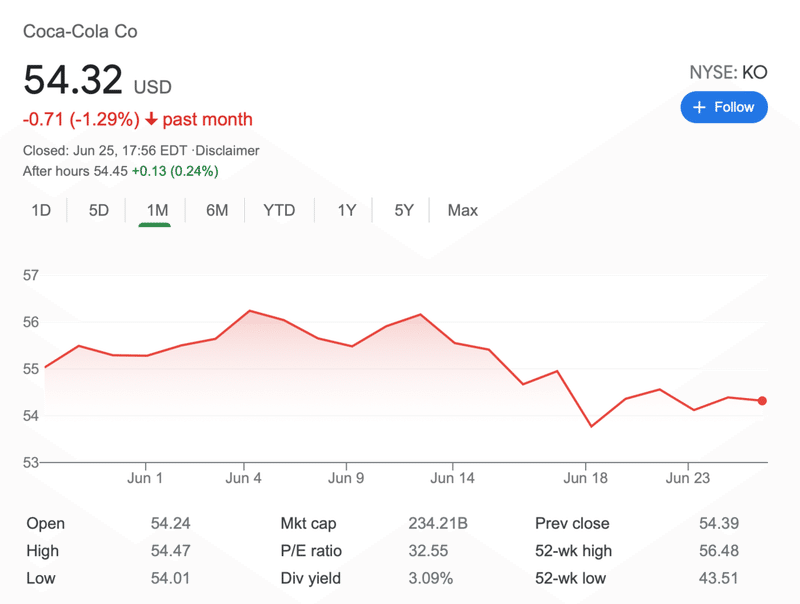Switch chart to 5D range
This screenshot has width=800, height=604.
[x=98, y=210]
